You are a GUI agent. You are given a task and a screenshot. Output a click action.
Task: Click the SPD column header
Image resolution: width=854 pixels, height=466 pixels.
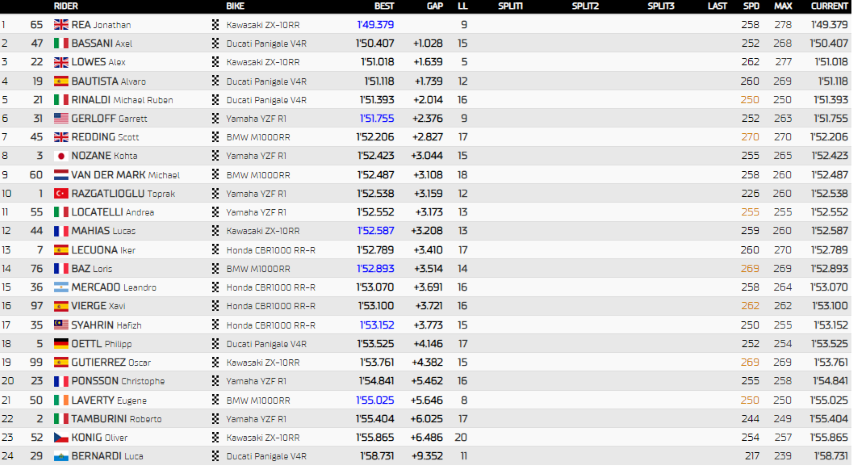(751, 6)
